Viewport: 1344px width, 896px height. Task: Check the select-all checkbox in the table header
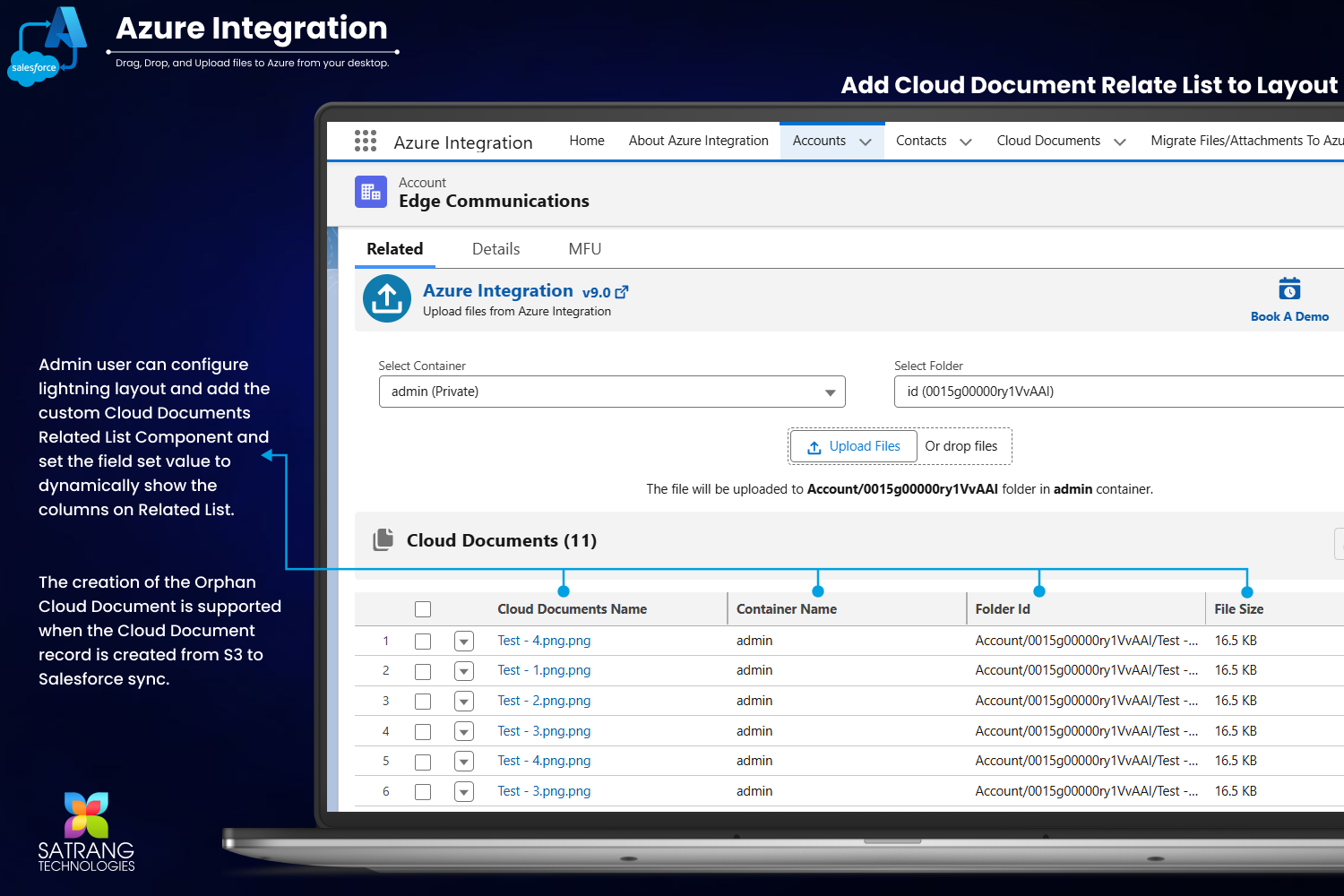point(422,608)
